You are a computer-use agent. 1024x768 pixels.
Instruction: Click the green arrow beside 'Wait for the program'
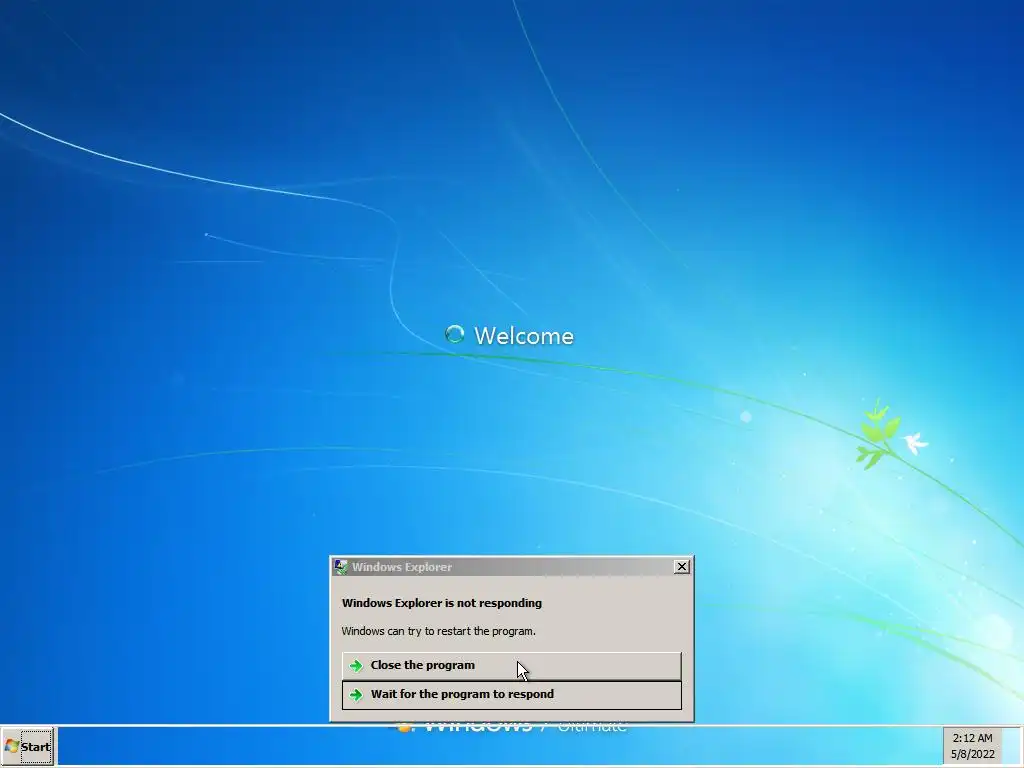(x=356, y=695)
